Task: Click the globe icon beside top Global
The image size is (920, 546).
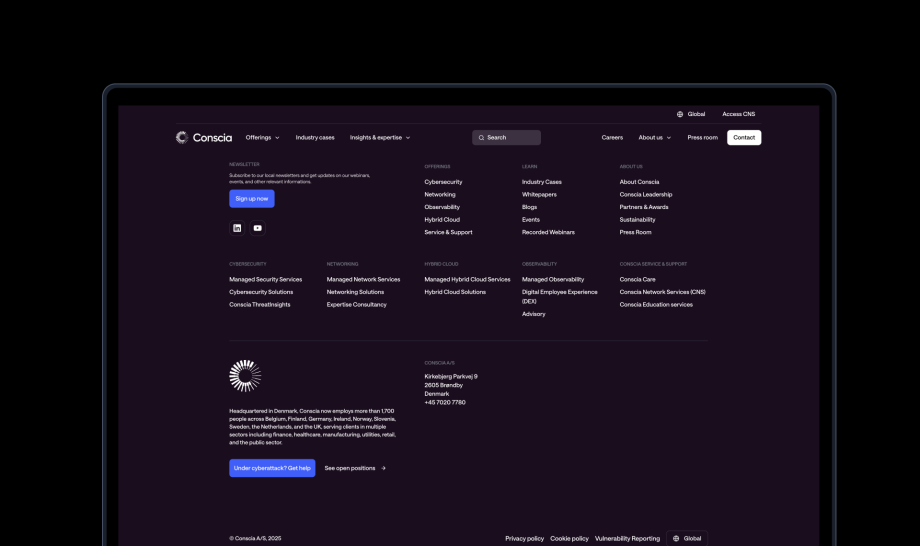Action: (x=680, y=114)
